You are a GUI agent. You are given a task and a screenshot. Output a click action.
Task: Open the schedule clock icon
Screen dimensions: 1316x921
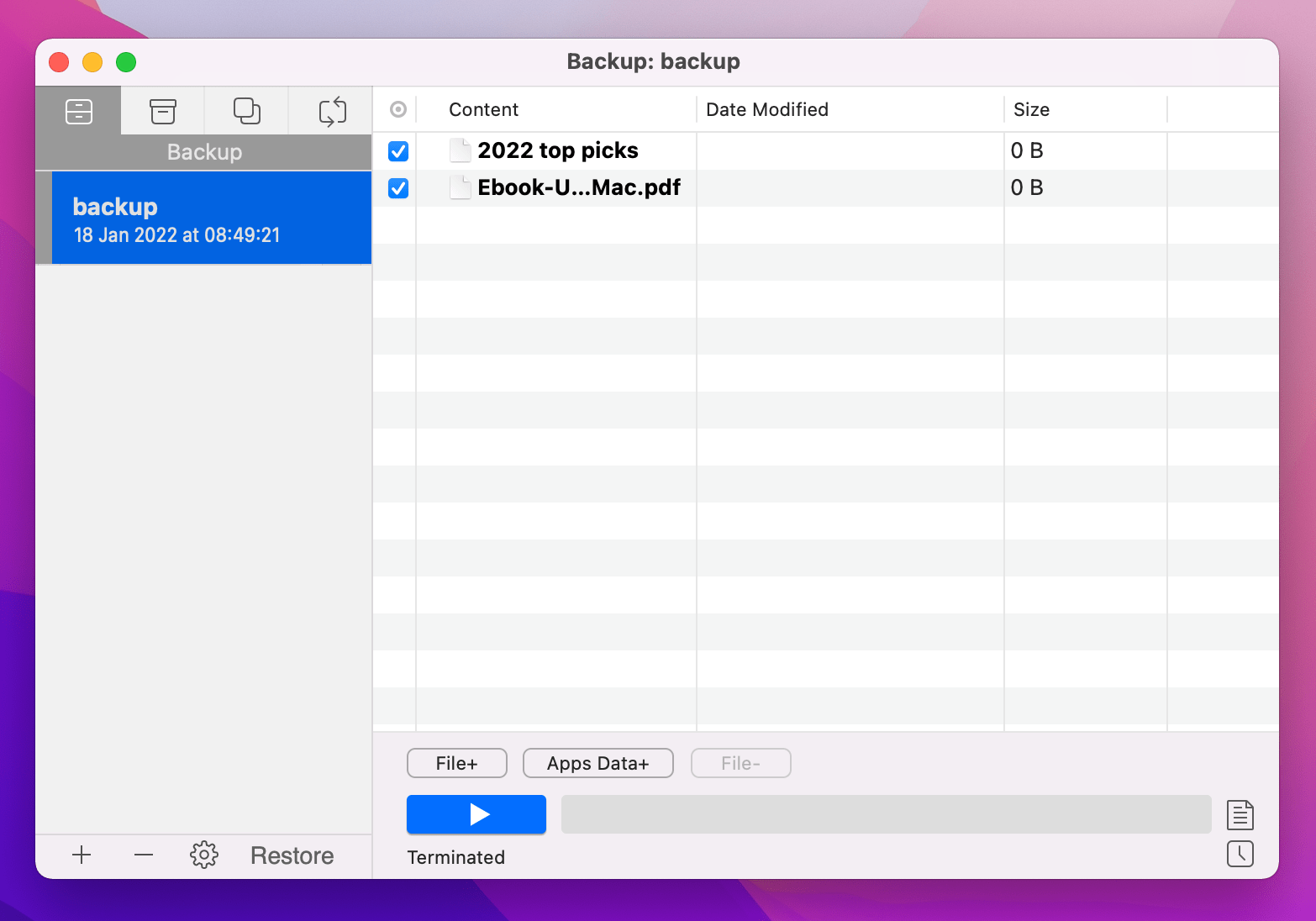1240,854
